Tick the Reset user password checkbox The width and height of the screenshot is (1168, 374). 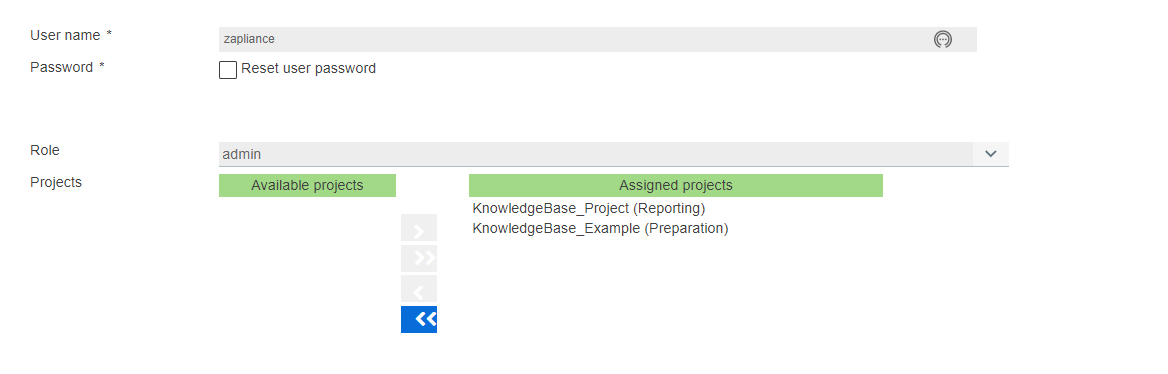pyautogui.click(x=228, y=70)
